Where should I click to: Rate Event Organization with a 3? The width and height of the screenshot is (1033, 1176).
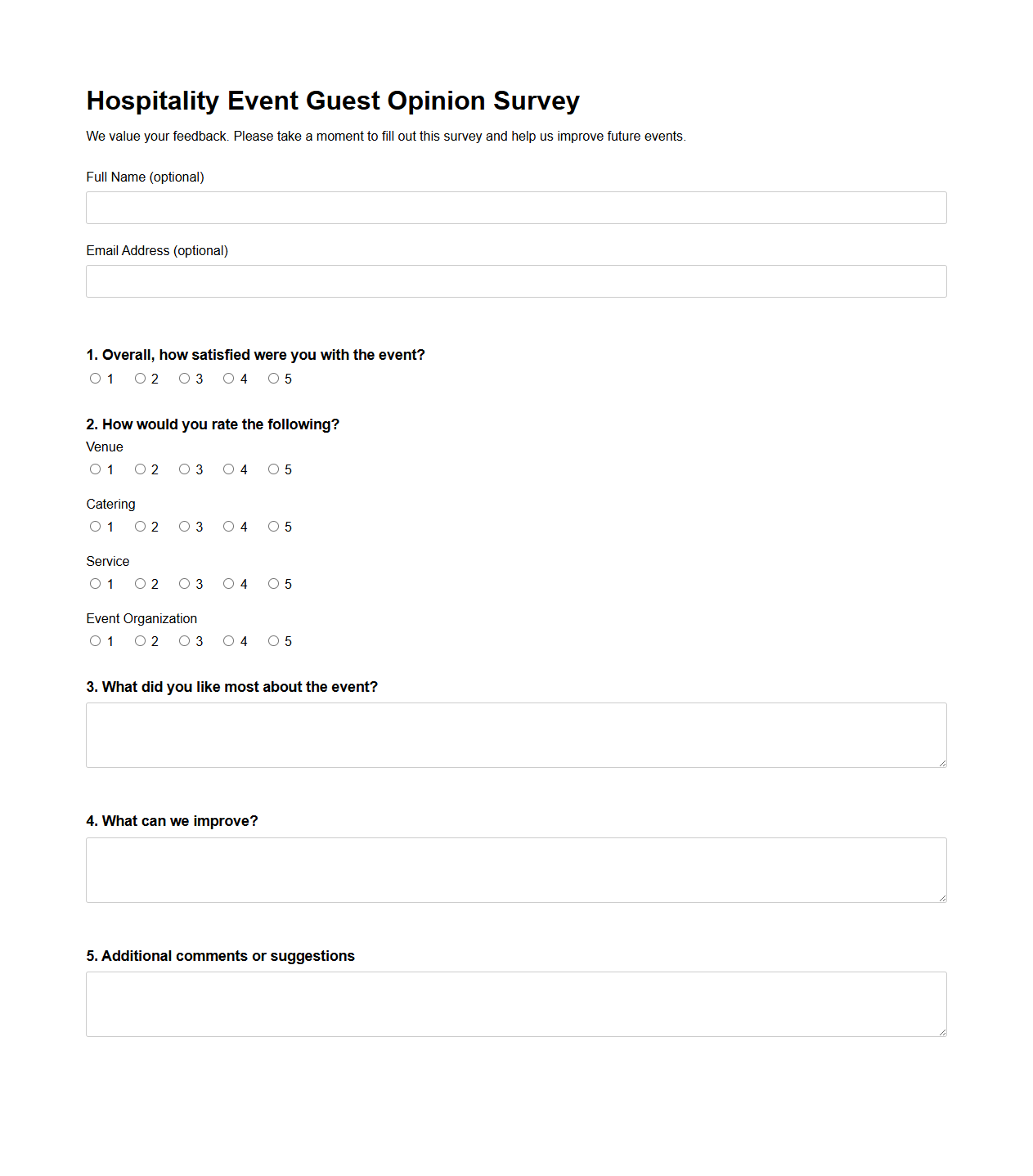coord(184,641)
